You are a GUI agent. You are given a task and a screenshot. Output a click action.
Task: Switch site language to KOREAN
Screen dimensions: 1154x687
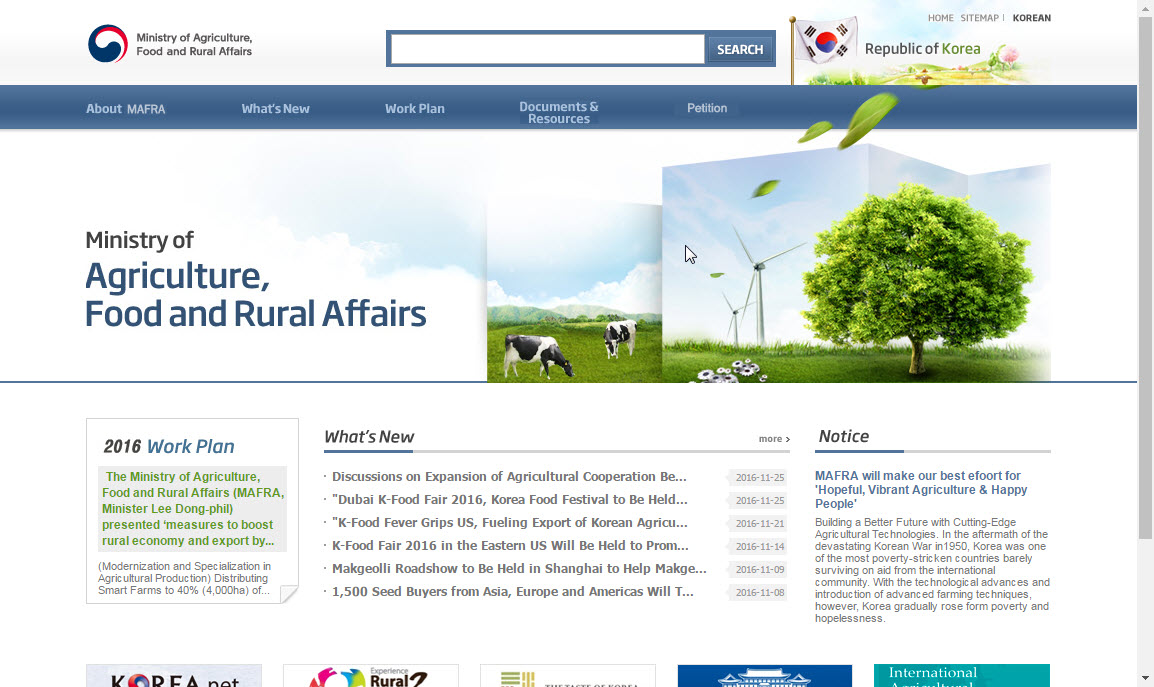1031,18
